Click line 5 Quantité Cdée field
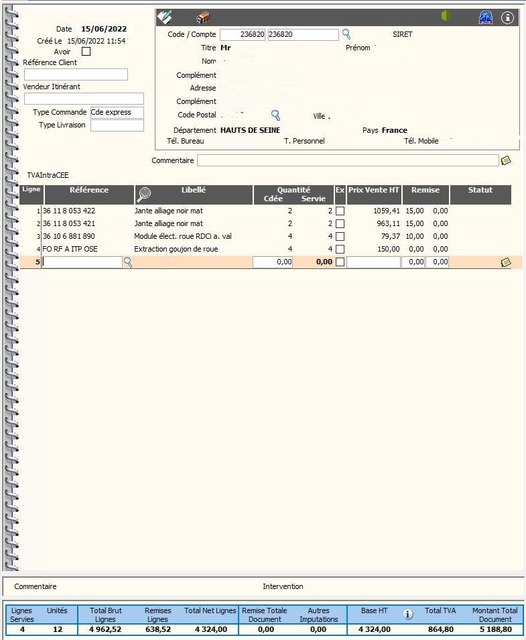The image size is (526, 640). [273, 262]
